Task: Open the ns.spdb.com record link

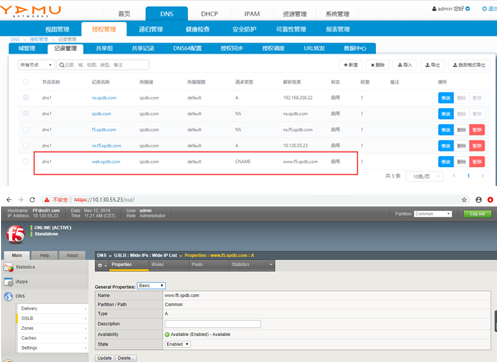Action: click(104, 98)
